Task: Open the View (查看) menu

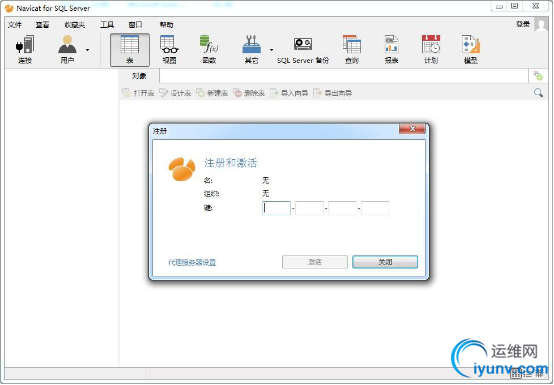Action: pyautogui.click(x=42, y=25)
